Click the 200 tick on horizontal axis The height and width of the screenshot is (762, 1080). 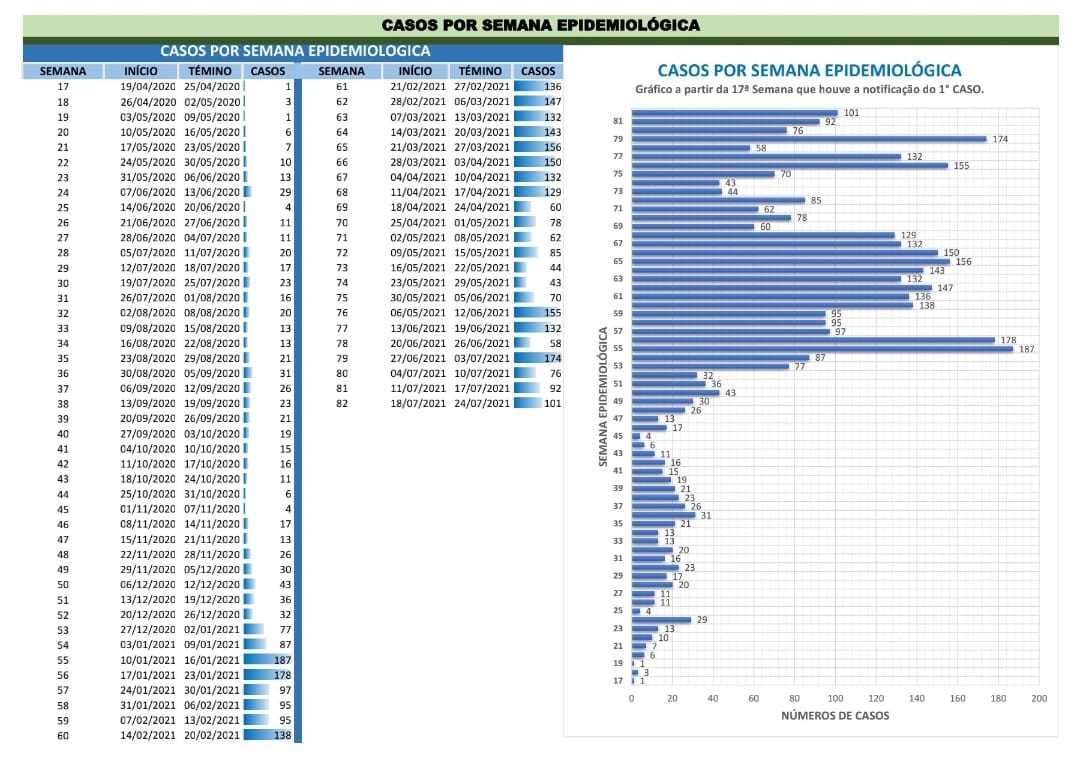point(1038,698)
